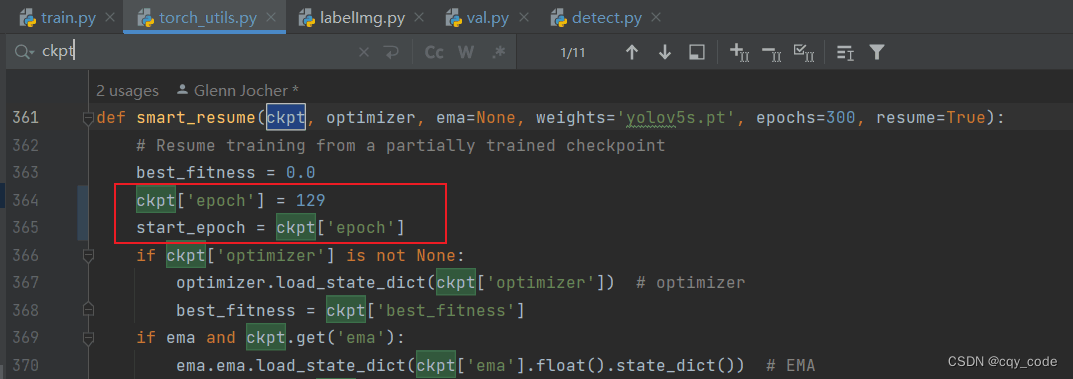Toggle multiline search results view icon
The image size is (1073, 379).
(845, 53)
